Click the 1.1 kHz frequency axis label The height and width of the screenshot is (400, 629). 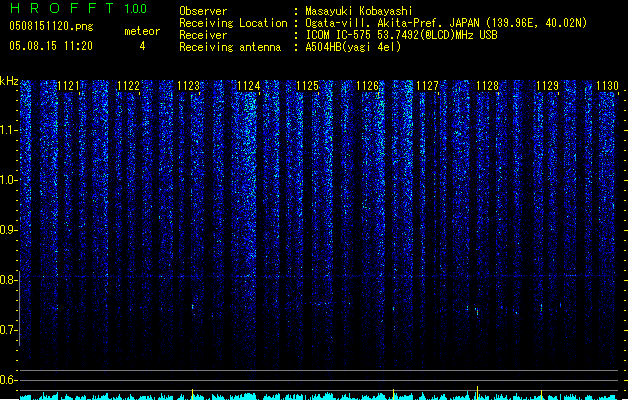coord(8,130)
